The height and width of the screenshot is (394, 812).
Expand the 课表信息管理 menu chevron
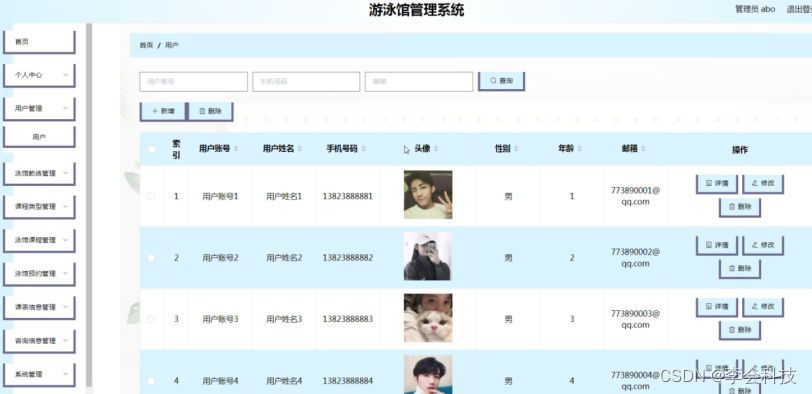coord(65,307)
